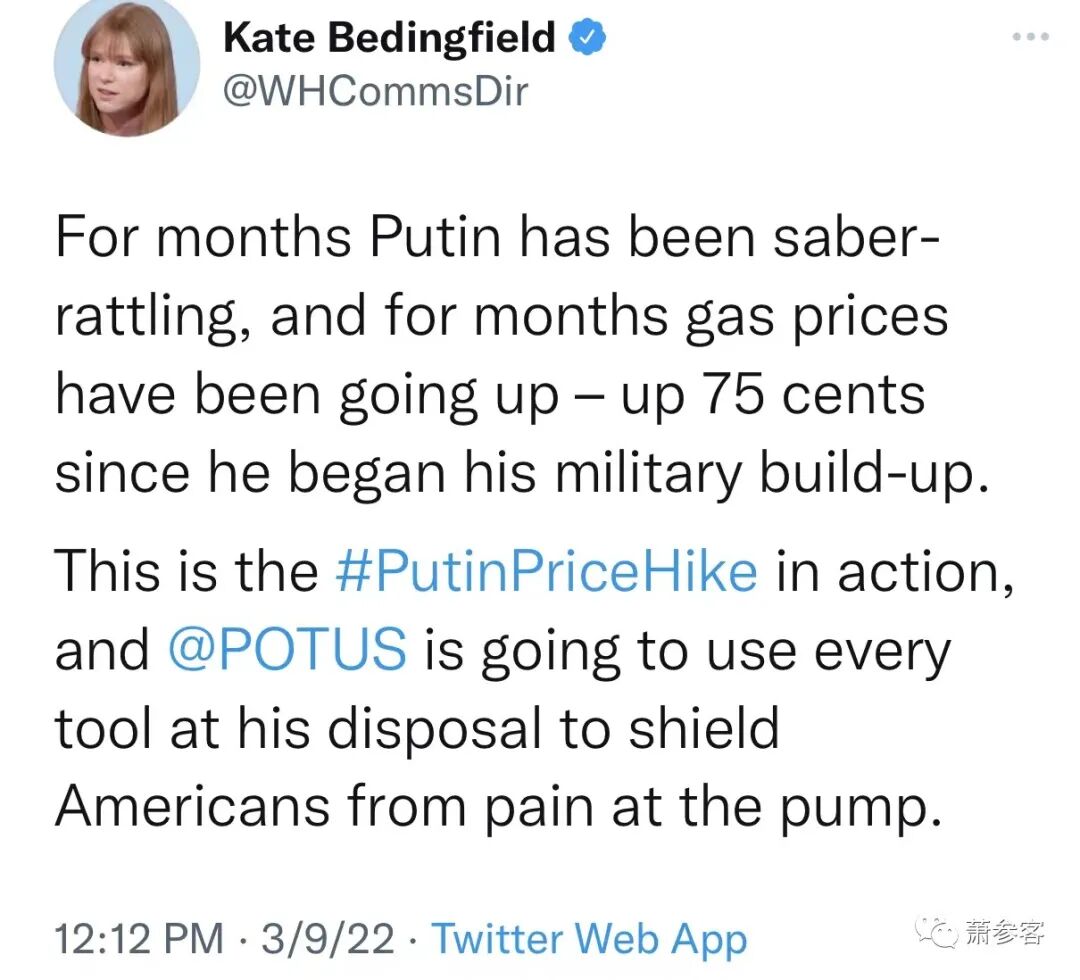Viewport: 1080px width, 980px height.
Task: Click the Twitter Web App source link
Action: (589, 938)
